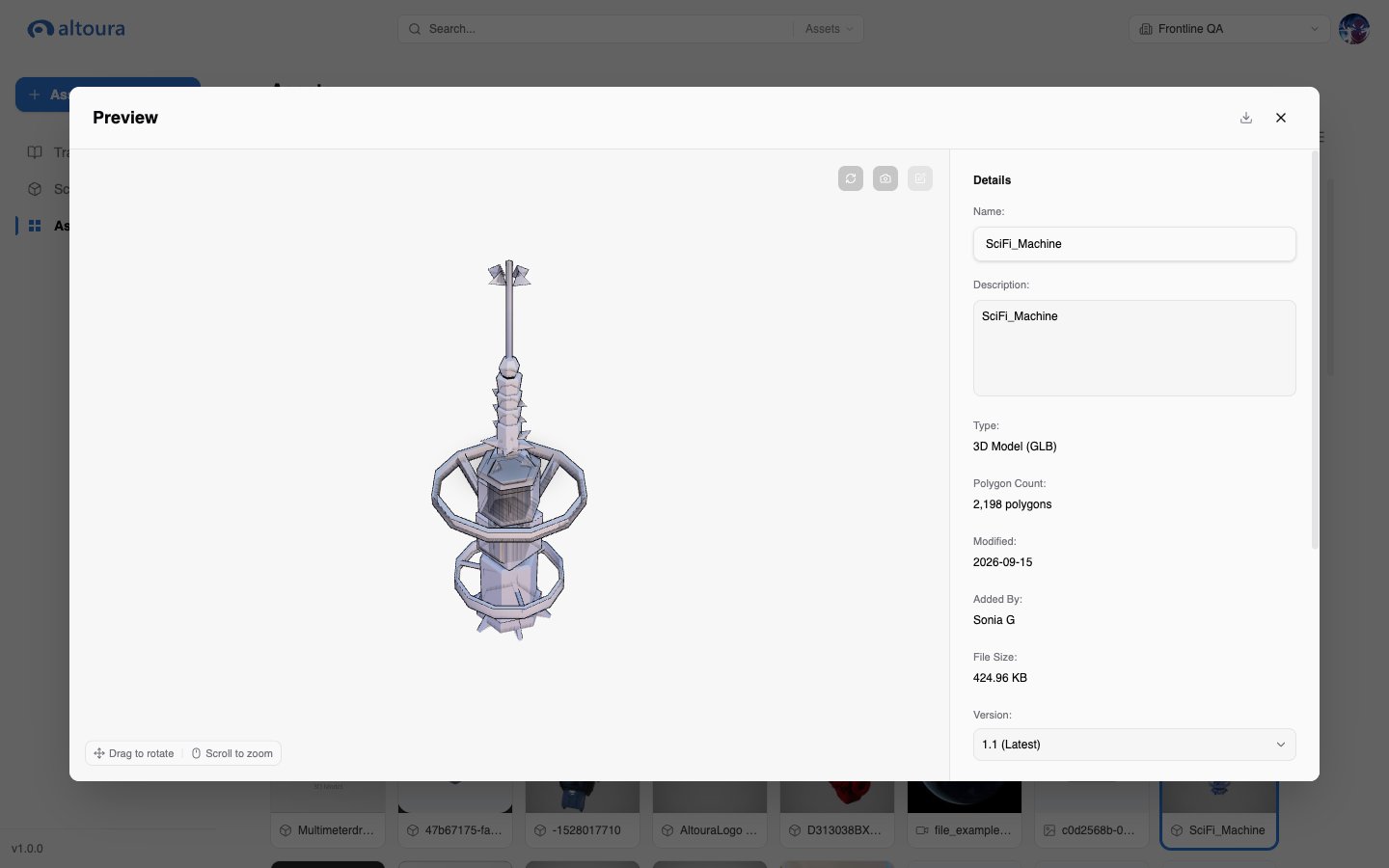Click the book icon in the left sidebar
Viewport: 1389px width, 868px height.
35,152
